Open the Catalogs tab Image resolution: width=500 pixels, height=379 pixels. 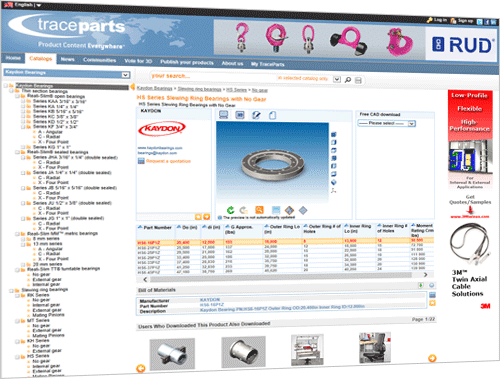coord(41,58)
